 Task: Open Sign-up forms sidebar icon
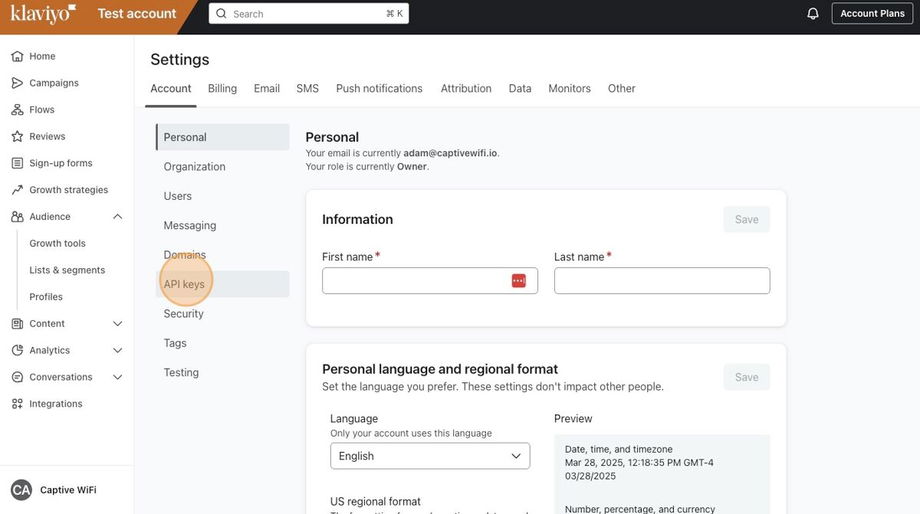pyautogui.click(x=17, y=163)
